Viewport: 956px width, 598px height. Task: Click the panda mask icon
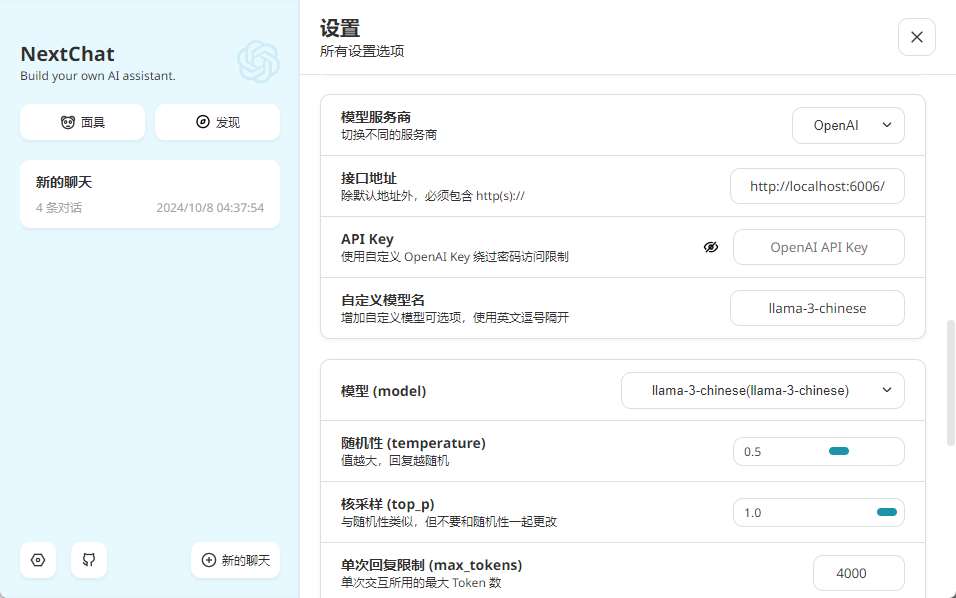click(68, 122)
